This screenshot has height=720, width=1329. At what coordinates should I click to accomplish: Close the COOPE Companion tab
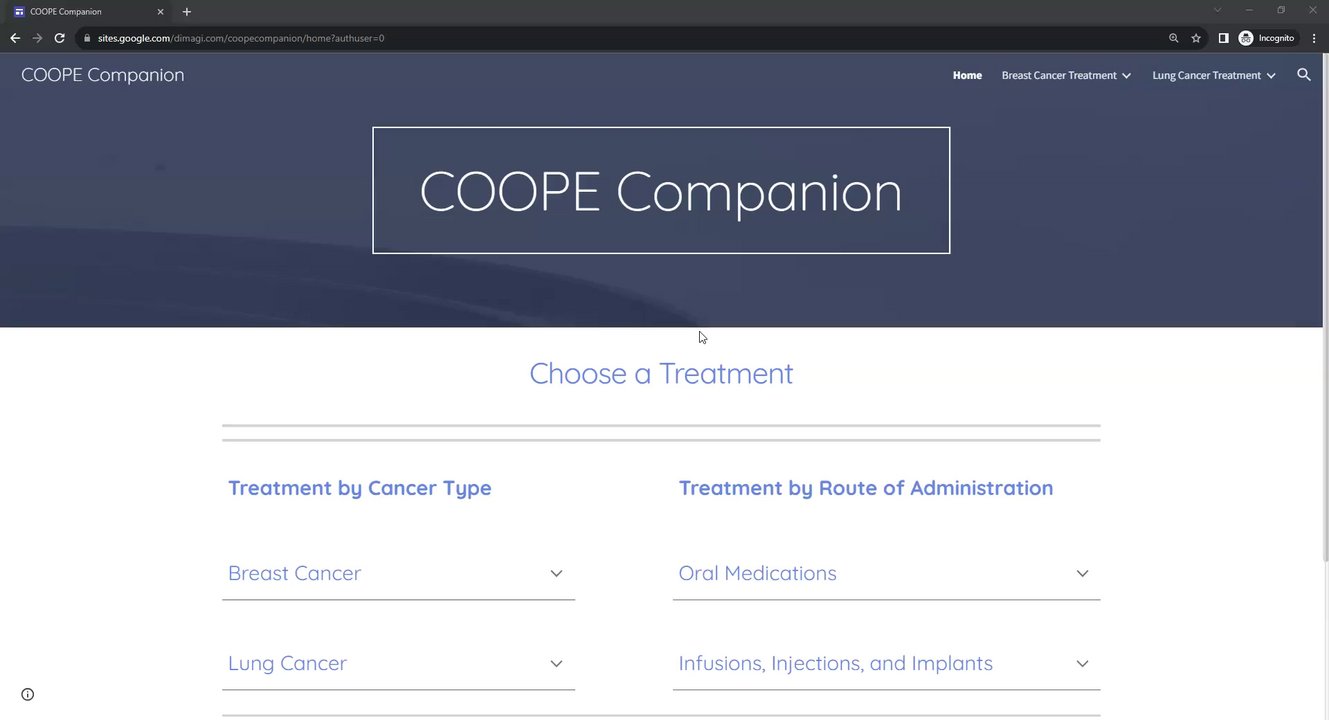(x=160, y=12)
